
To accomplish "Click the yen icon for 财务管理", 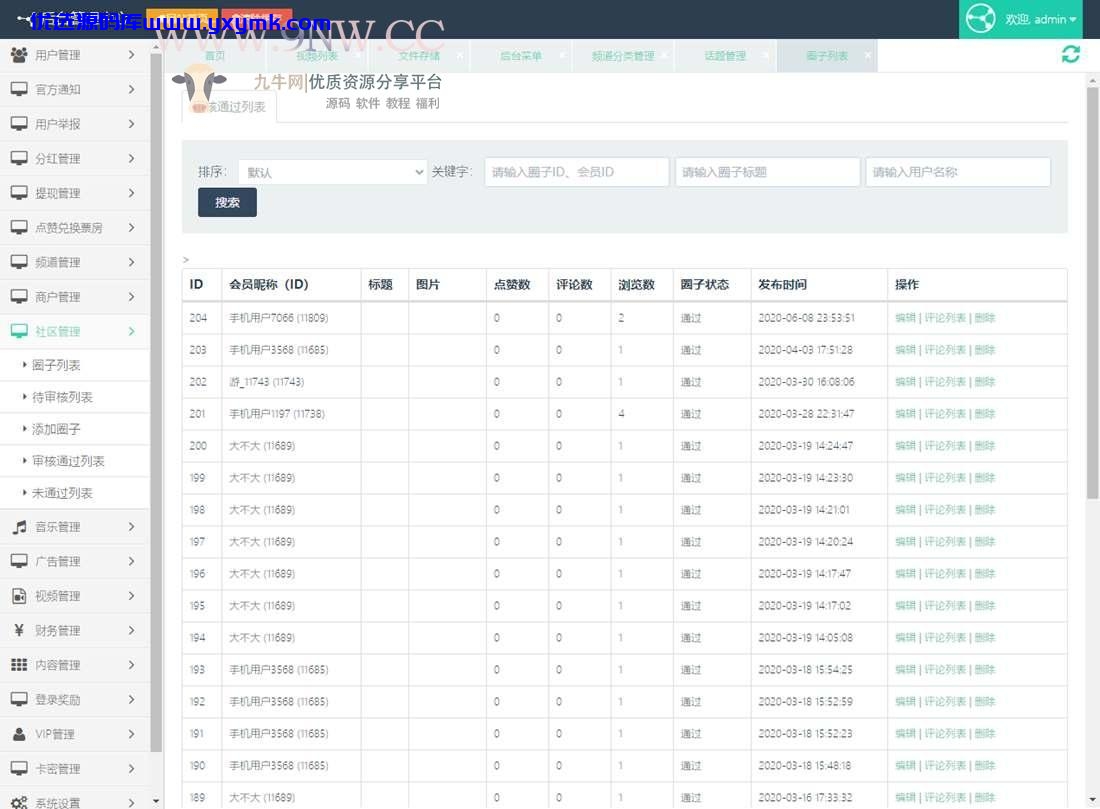I will tap(19, 630).
